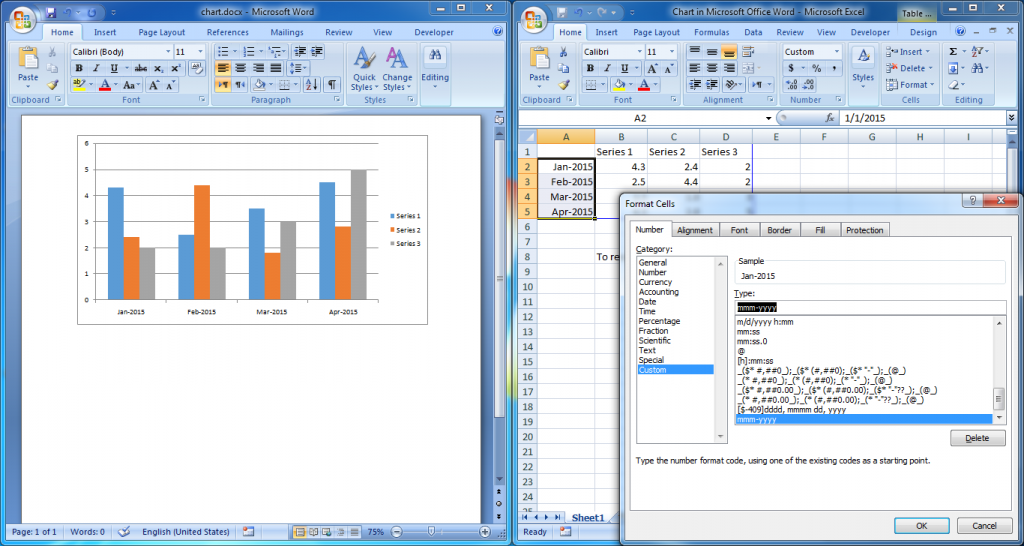
Task: Open Border tab in Format Cells dialog
Action: point(779,230)
